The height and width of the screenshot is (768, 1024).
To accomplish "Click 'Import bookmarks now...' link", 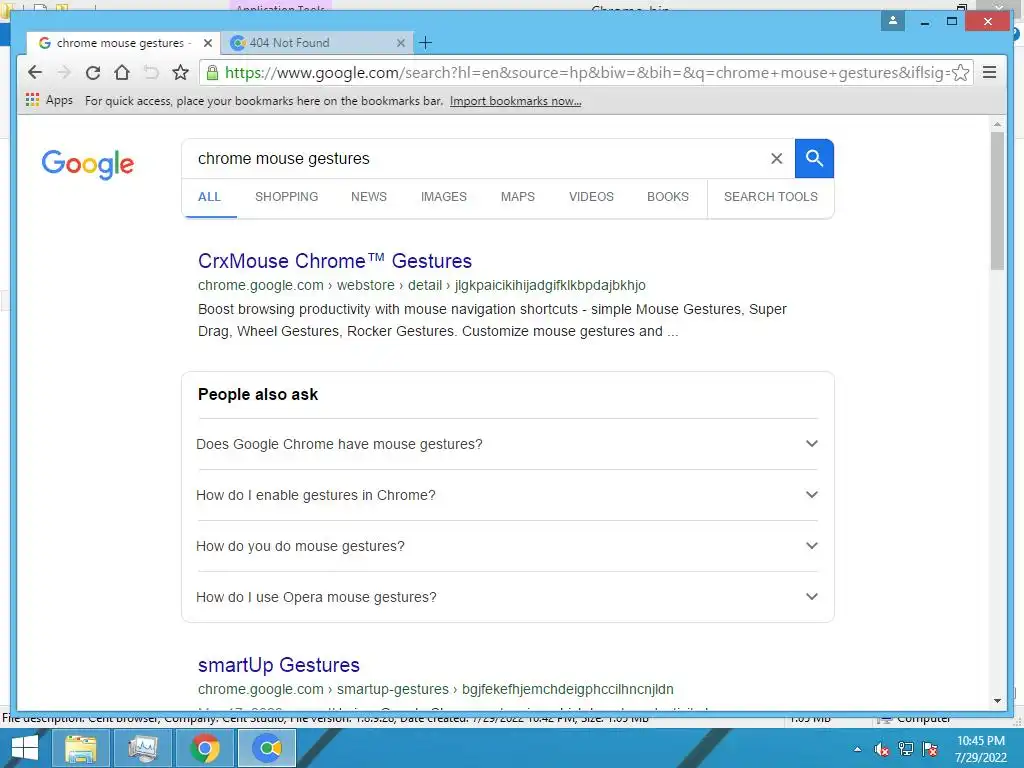I will [515, 101].
